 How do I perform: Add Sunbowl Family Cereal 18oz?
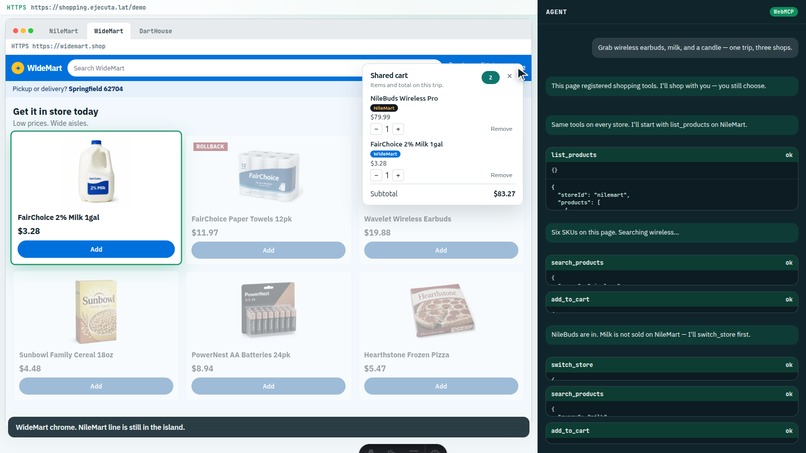[96, 386]
